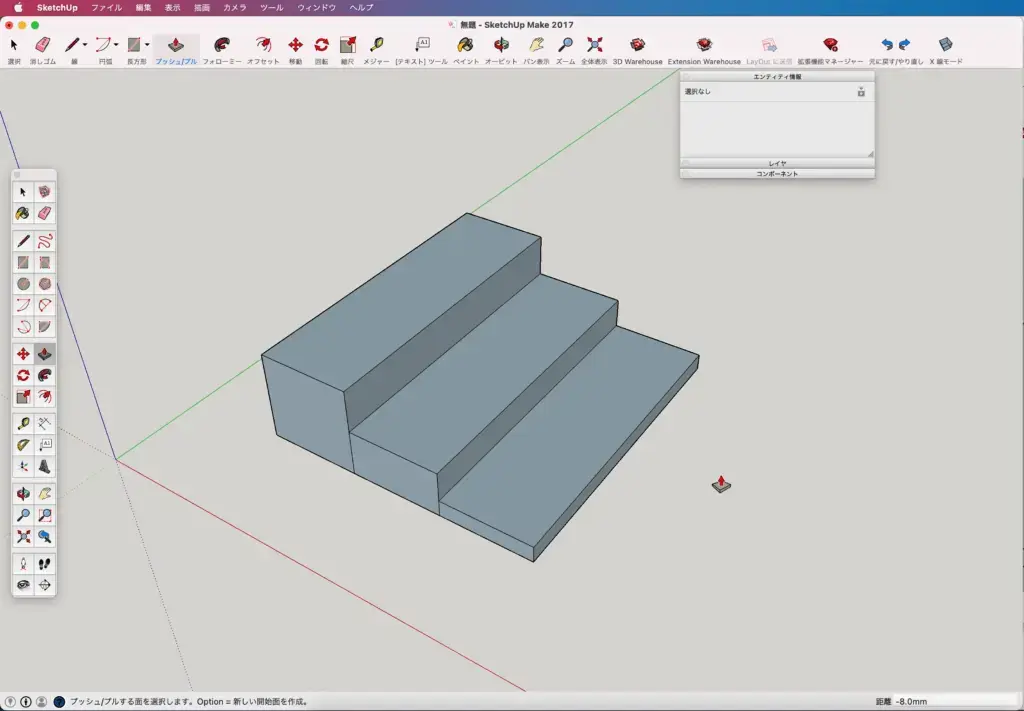Open the 描画 menu
This screenshot has height=711, width=1024.
202,8
